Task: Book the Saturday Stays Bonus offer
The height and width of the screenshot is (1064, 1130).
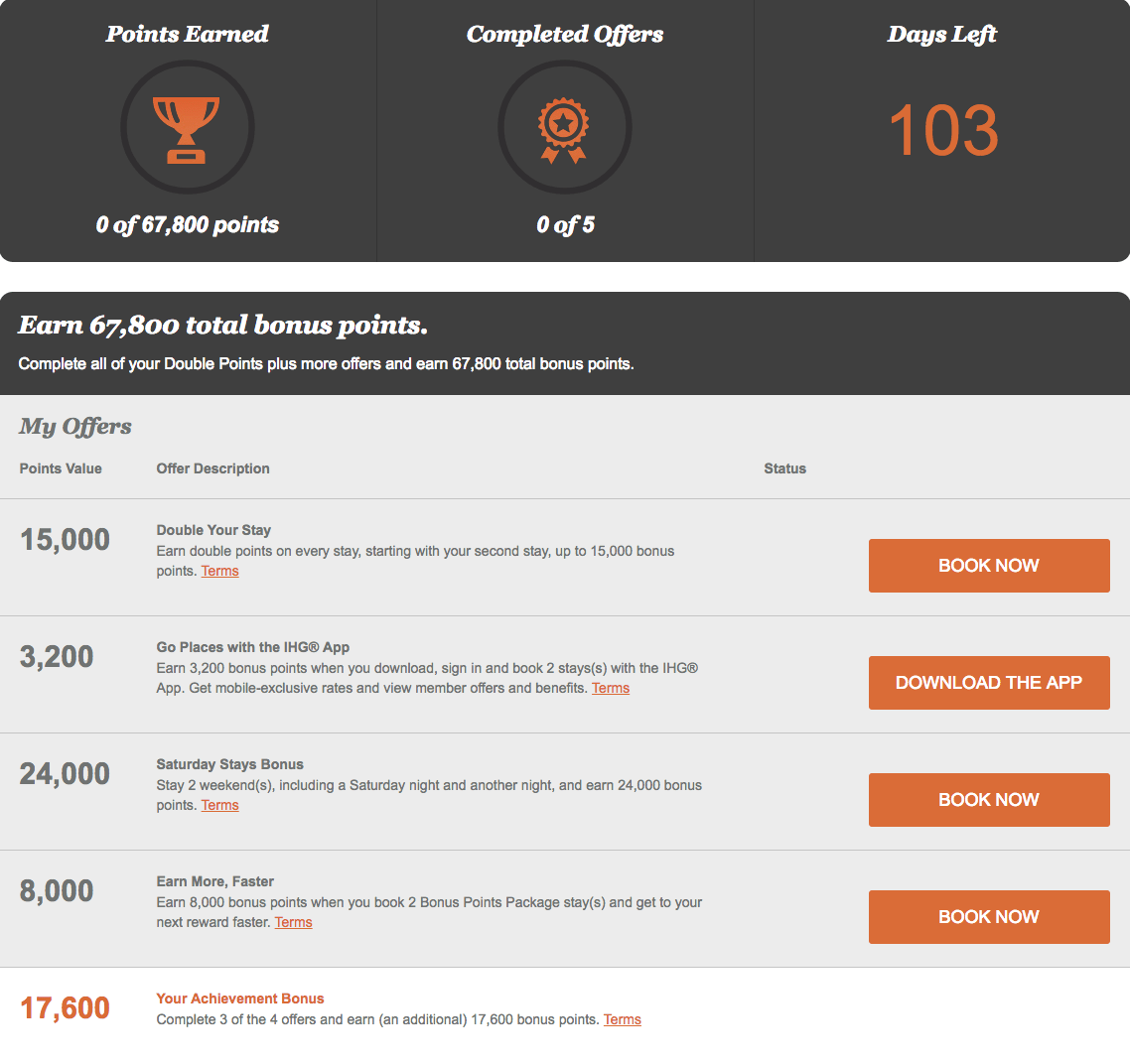Action: pyautogui.click(x=989, y=800)
